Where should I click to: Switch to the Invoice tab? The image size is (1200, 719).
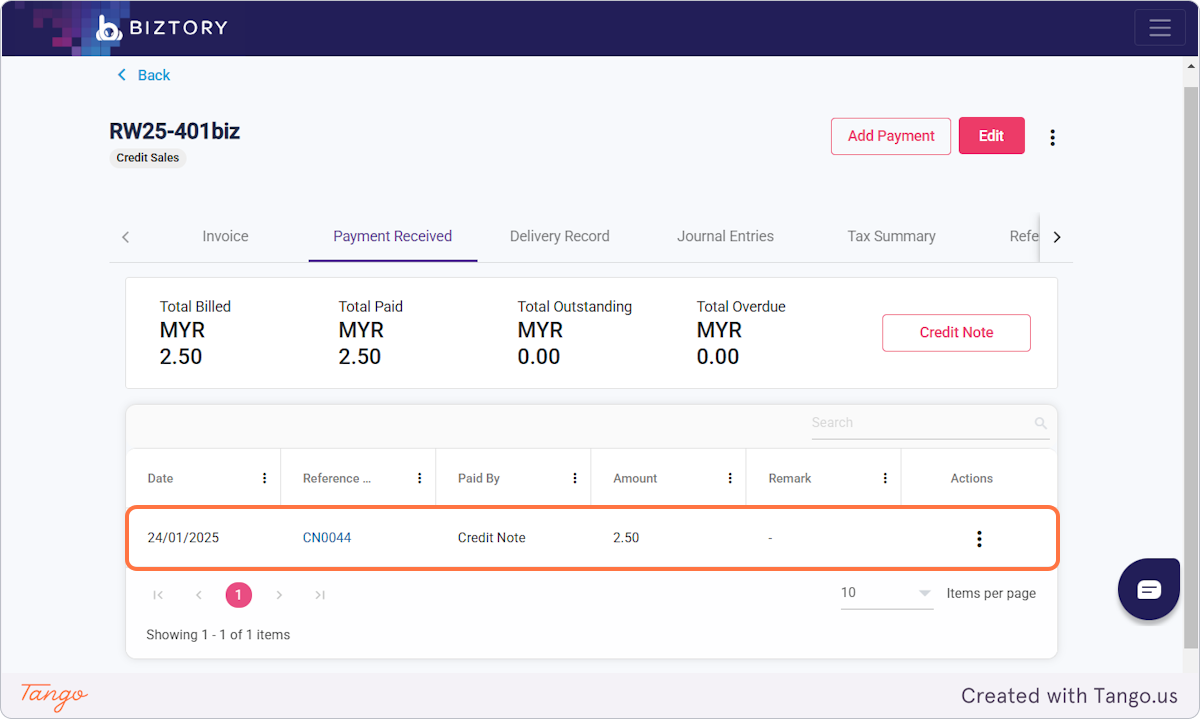[225, 236]
